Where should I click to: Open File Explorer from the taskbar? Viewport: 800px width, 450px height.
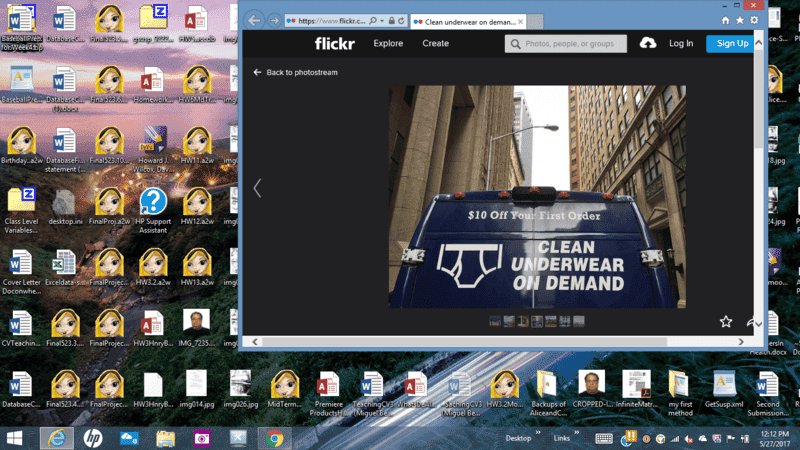coord(165,438)
